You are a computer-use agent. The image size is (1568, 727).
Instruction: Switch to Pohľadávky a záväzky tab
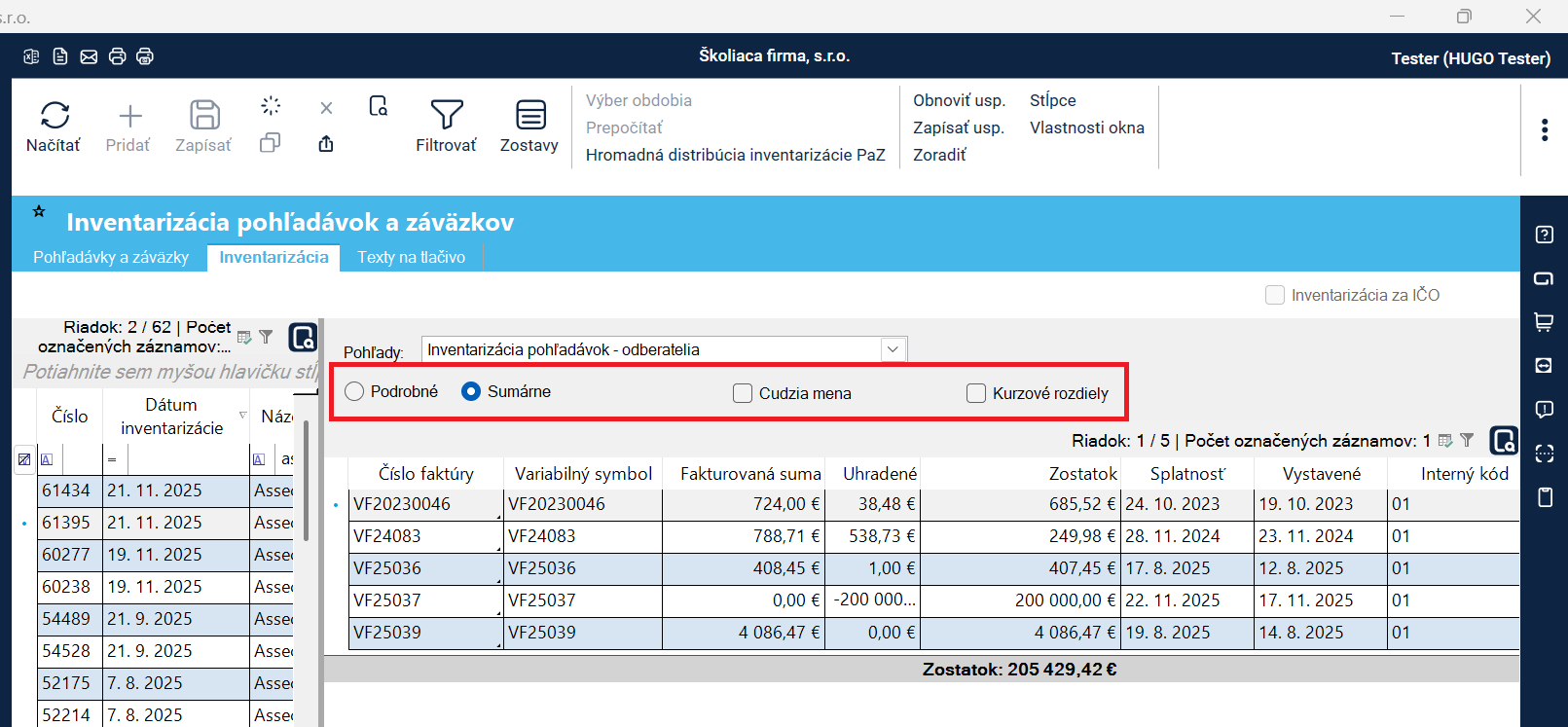pyautogui.click(x=111, y=257)
